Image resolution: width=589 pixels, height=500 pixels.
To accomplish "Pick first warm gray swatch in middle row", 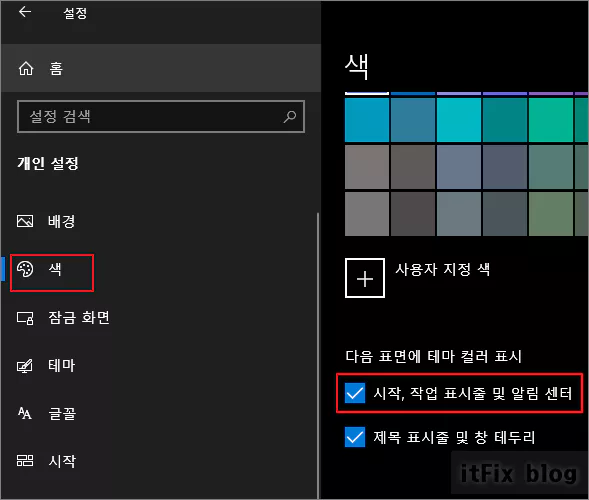I will [367, 167].
